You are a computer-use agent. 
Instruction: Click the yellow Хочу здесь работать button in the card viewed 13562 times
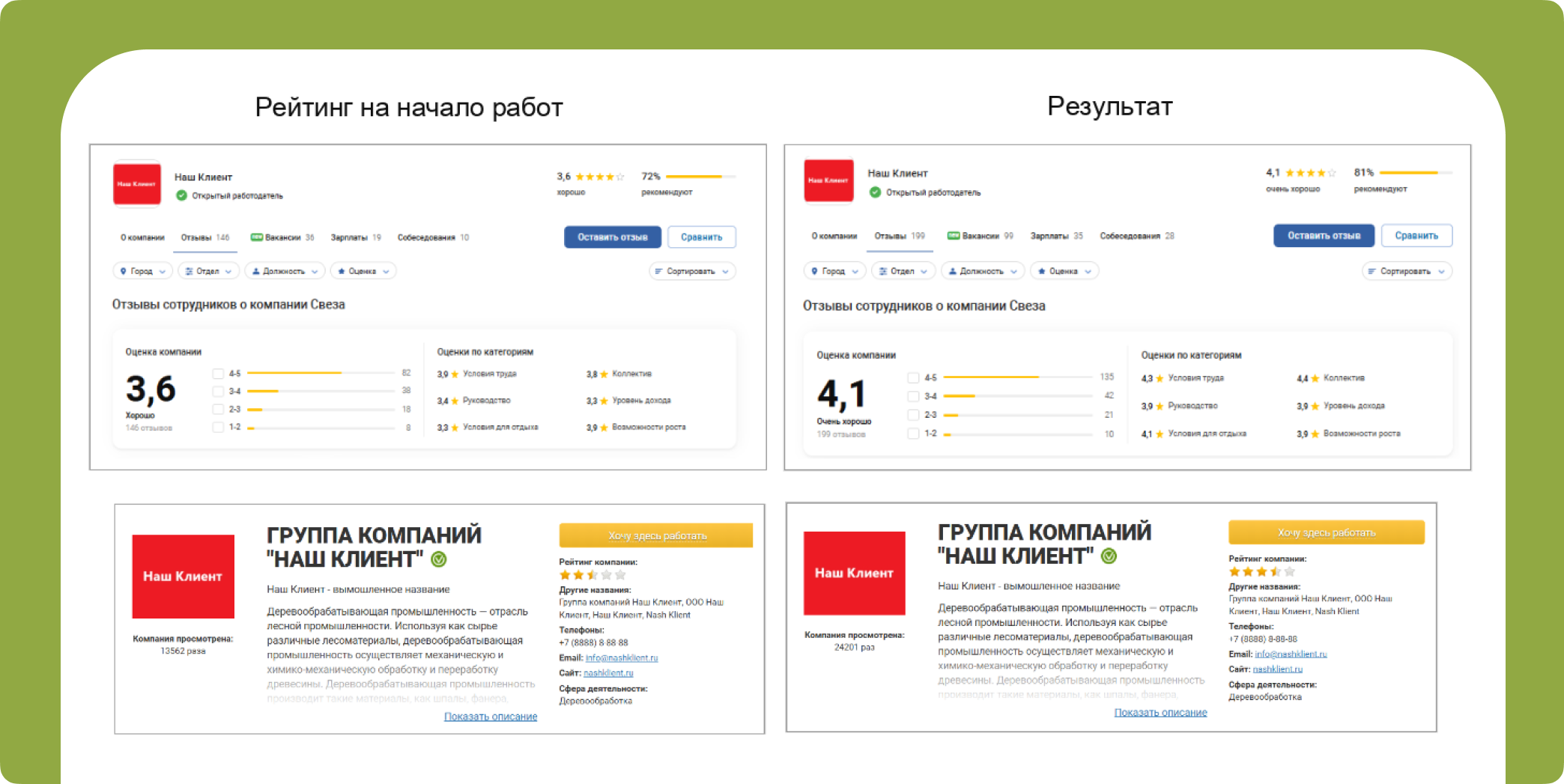656,535
